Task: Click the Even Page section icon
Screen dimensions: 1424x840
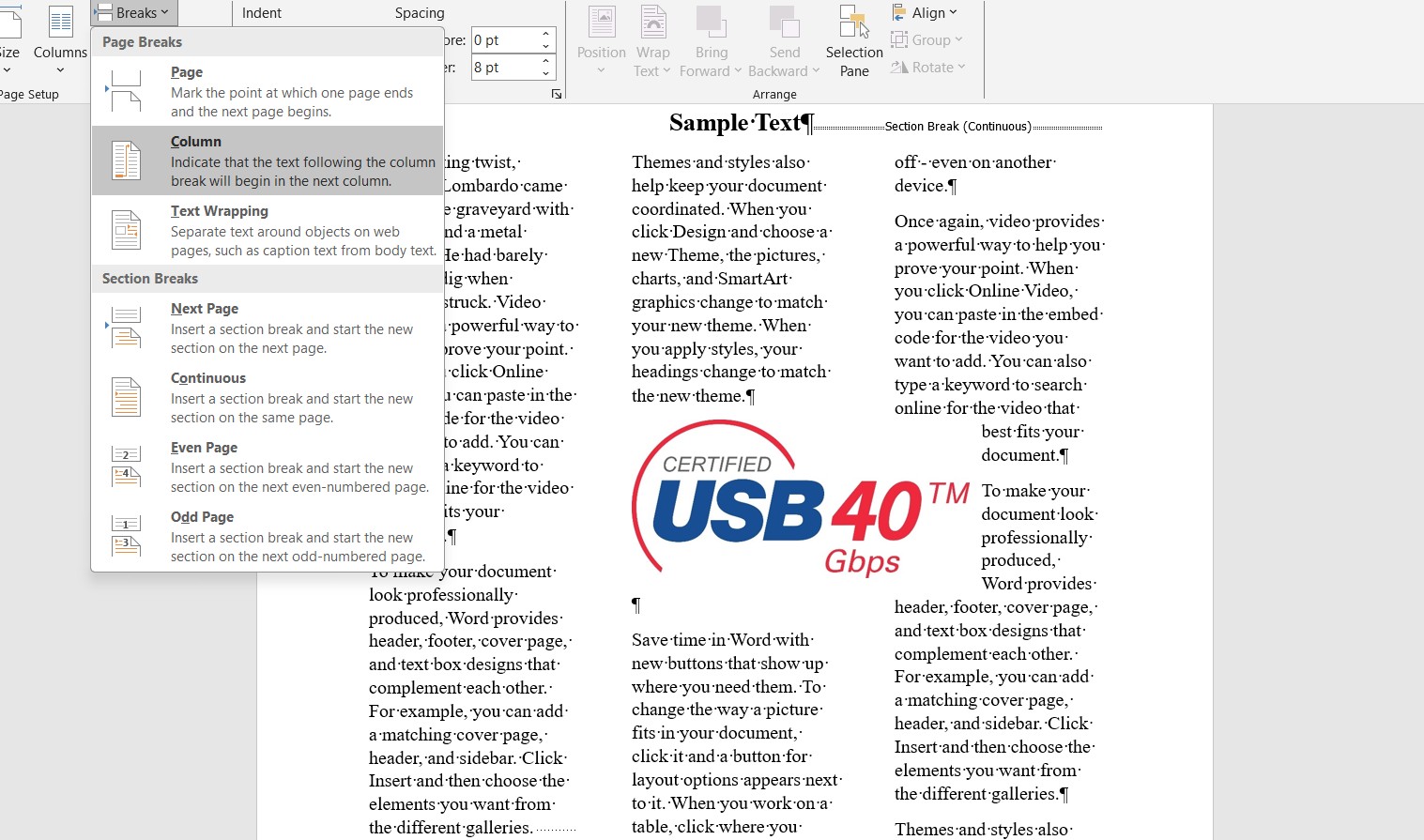Action: pos(126,466)
